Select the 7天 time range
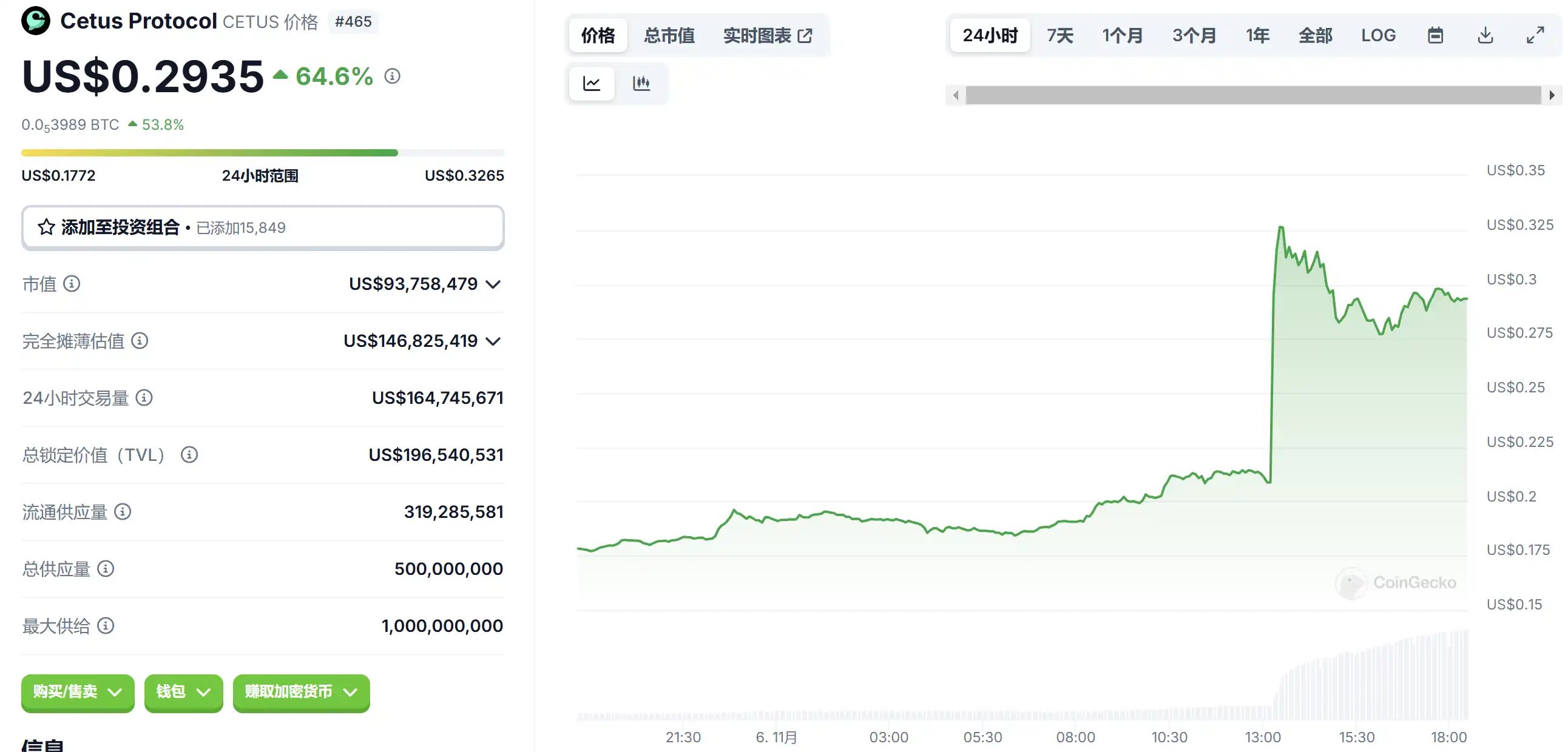 (x=1059, y=35)
